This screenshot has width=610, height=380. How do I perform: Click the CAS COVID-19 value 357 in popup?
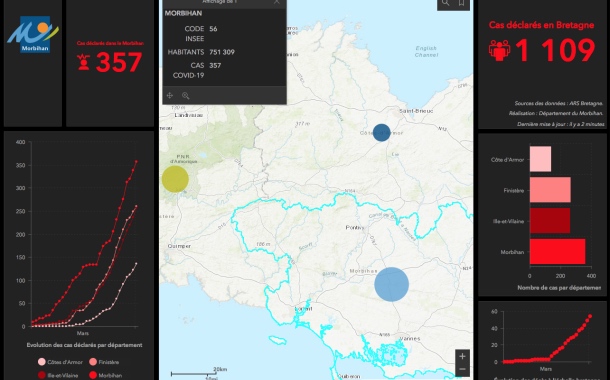coord(215,65)
